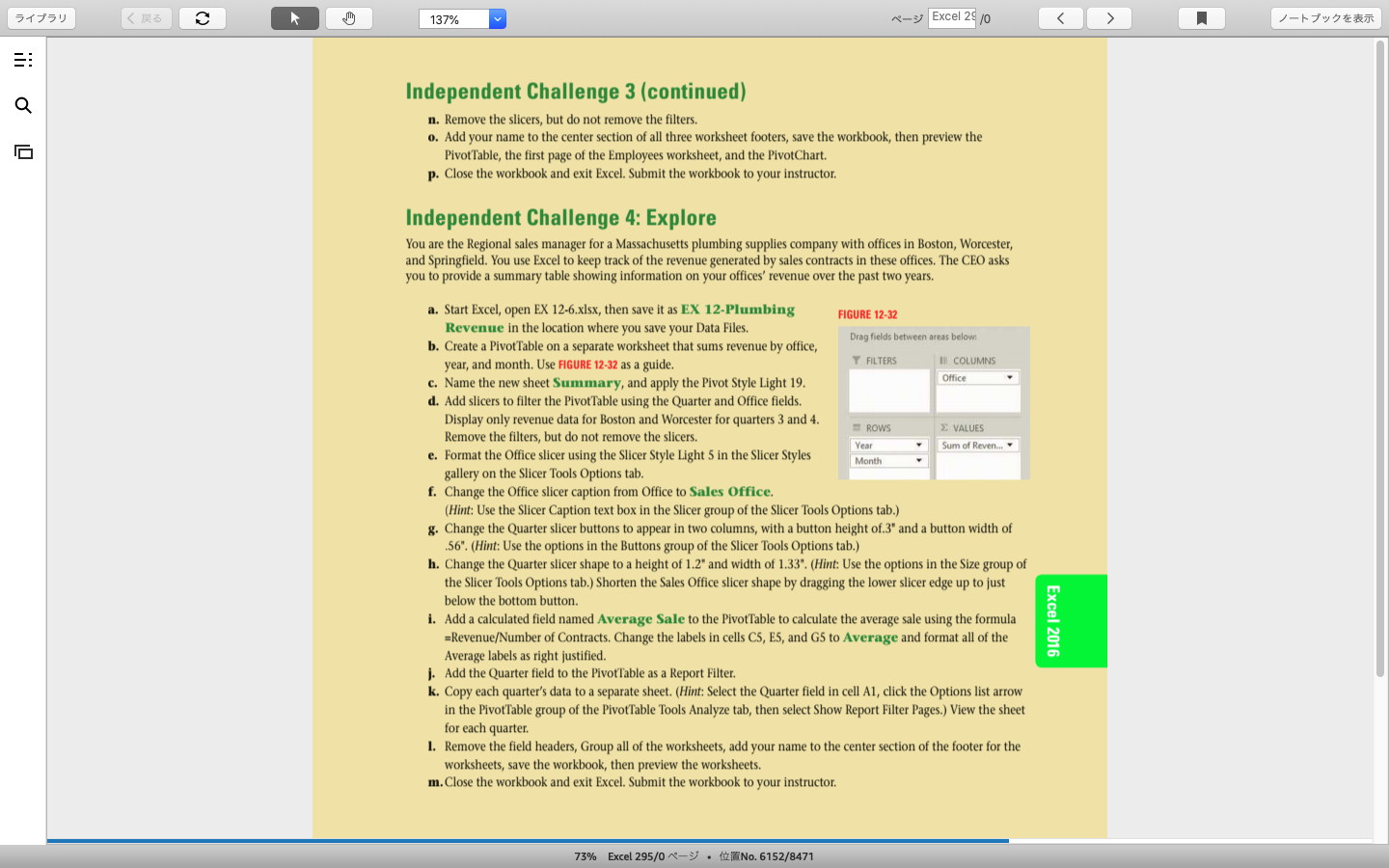
Task: Click the page number input field
Action: click(952, 17)
